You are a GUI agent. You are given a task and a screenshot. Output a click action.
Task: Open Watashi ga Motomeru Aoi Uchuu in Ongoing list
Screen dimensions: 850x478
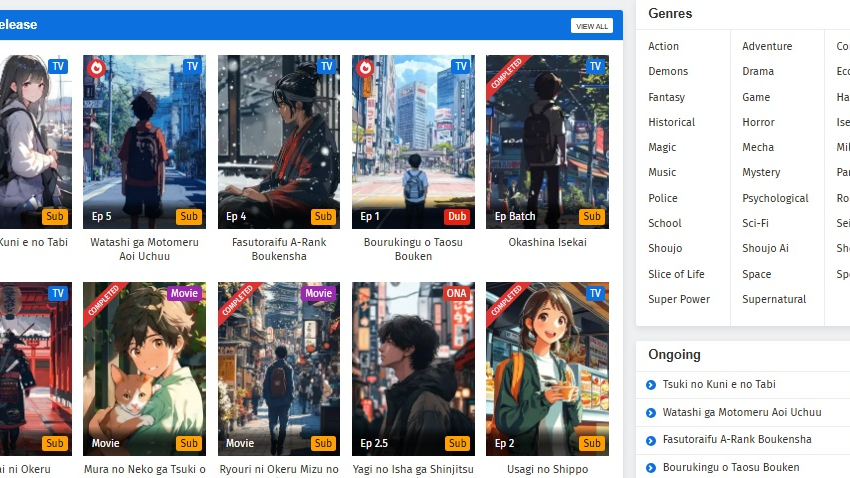click(x=742, y=412)
